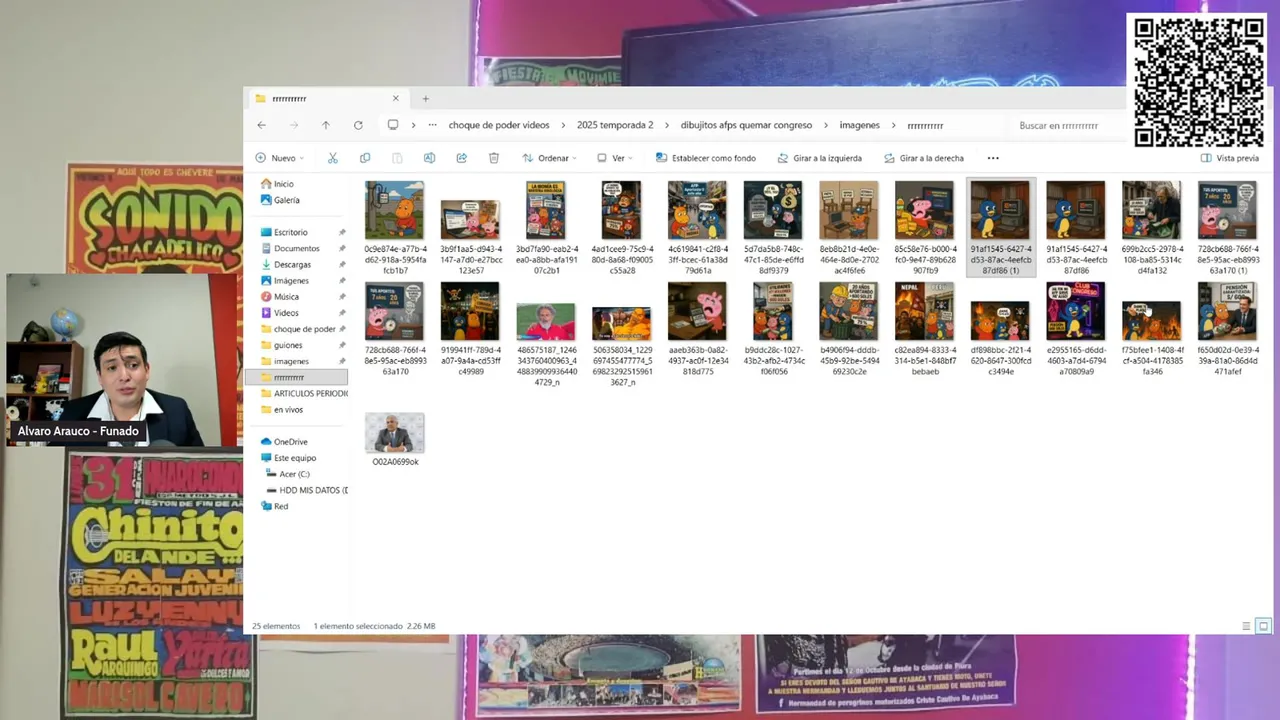The image size is (1280, 720).
Task: Open a new tab with the plus
Action: tap(425, 98)
